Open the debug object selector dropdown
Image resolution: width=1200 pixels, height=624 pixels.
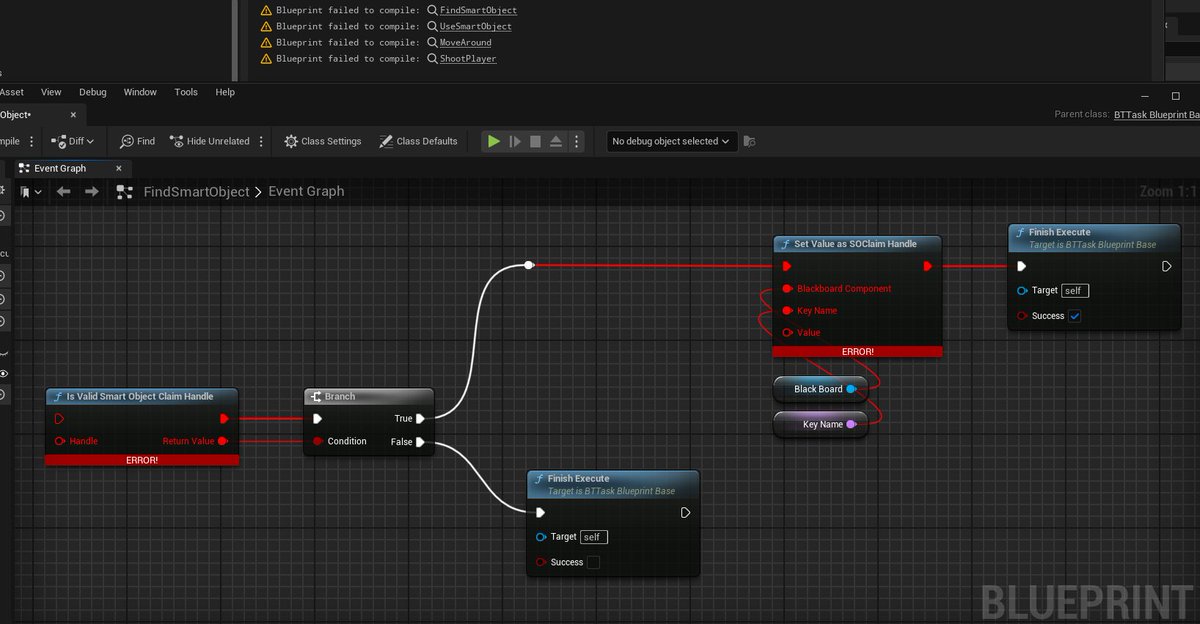pos(671,141)
